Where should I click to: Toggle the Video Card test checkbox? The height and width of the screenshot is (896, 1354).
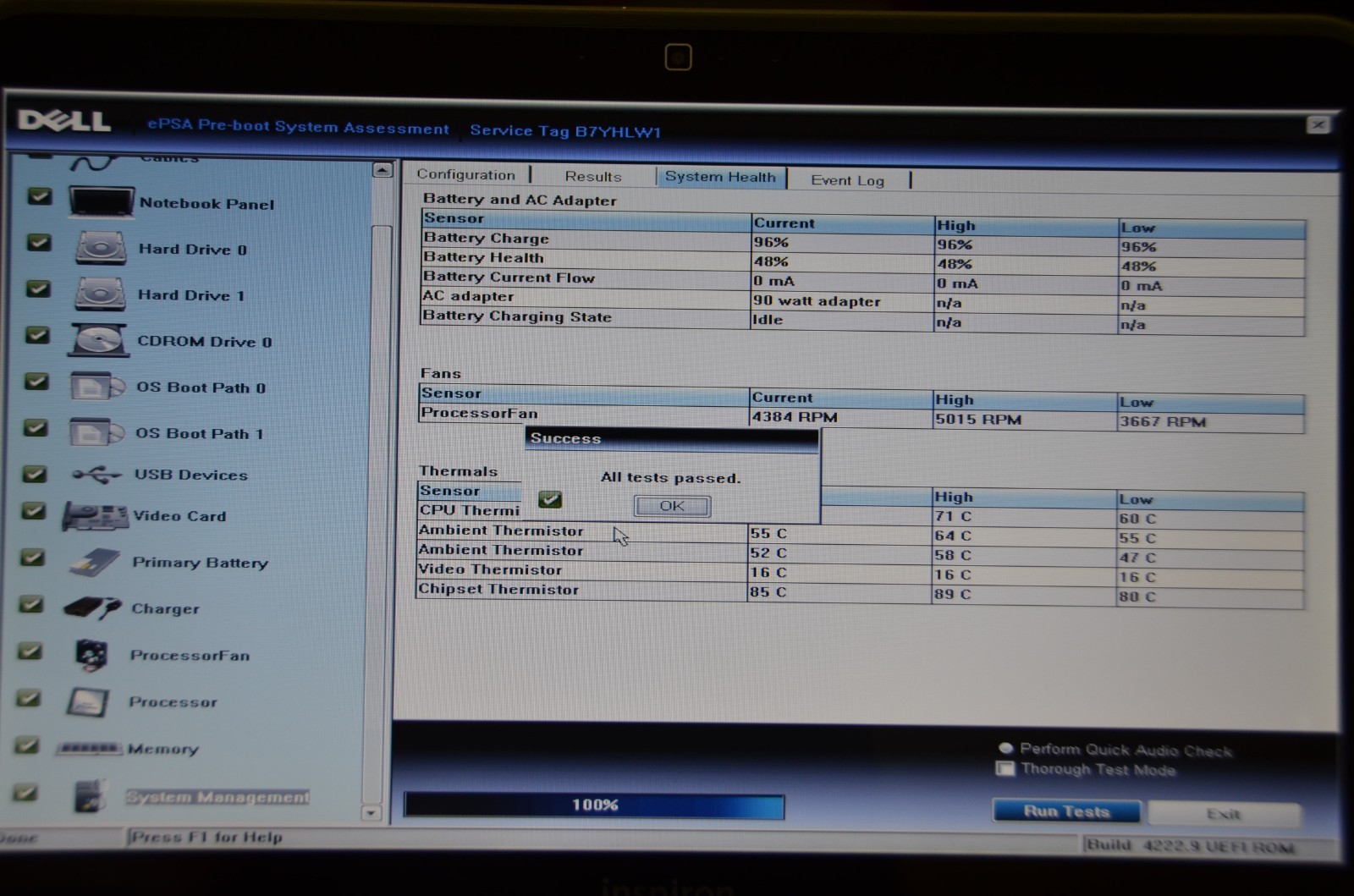pyautogui.click(x=34, y=511)
